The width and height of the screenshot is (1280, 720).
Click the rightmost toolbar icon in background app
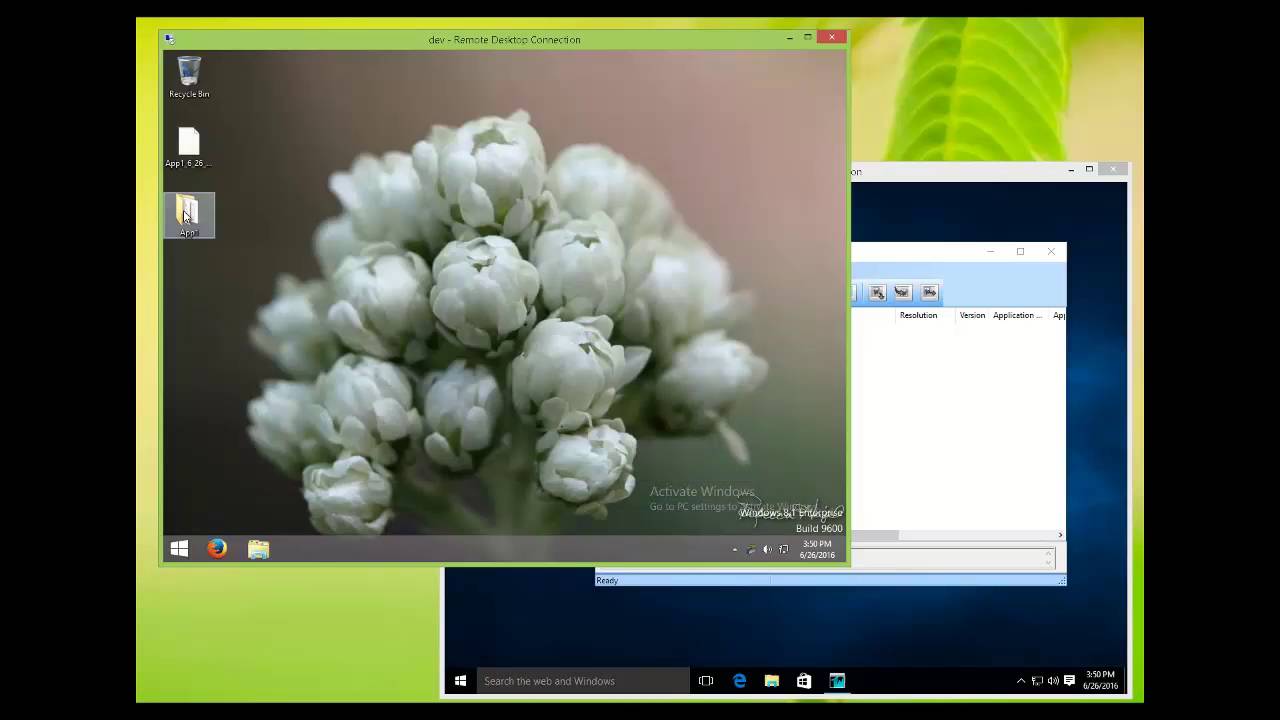[x=929, y=292]
